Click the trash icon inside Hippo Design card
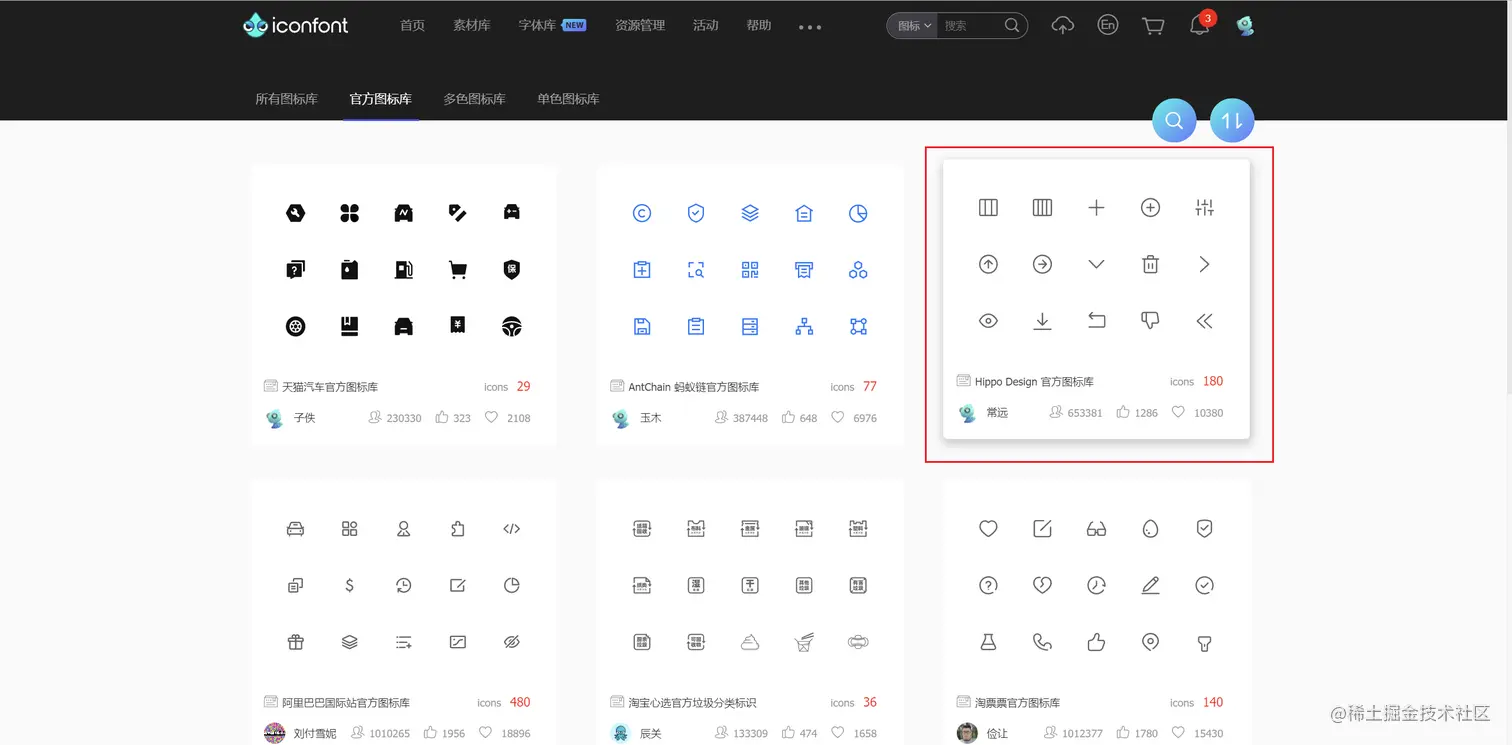The width and height of the screenshot is (1512, 745). click(1150, 263)
